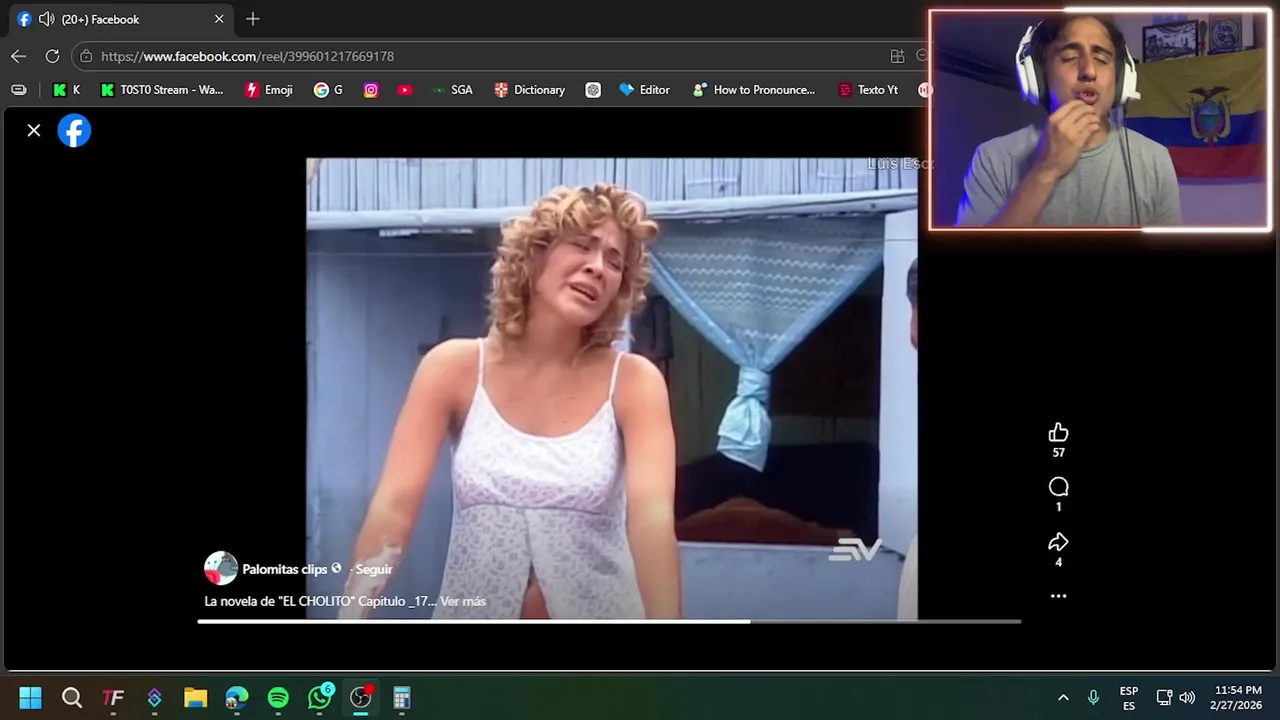The image size is (1280, 720).
Task: Expand caption with Ver más
Action: click(463, 601)
